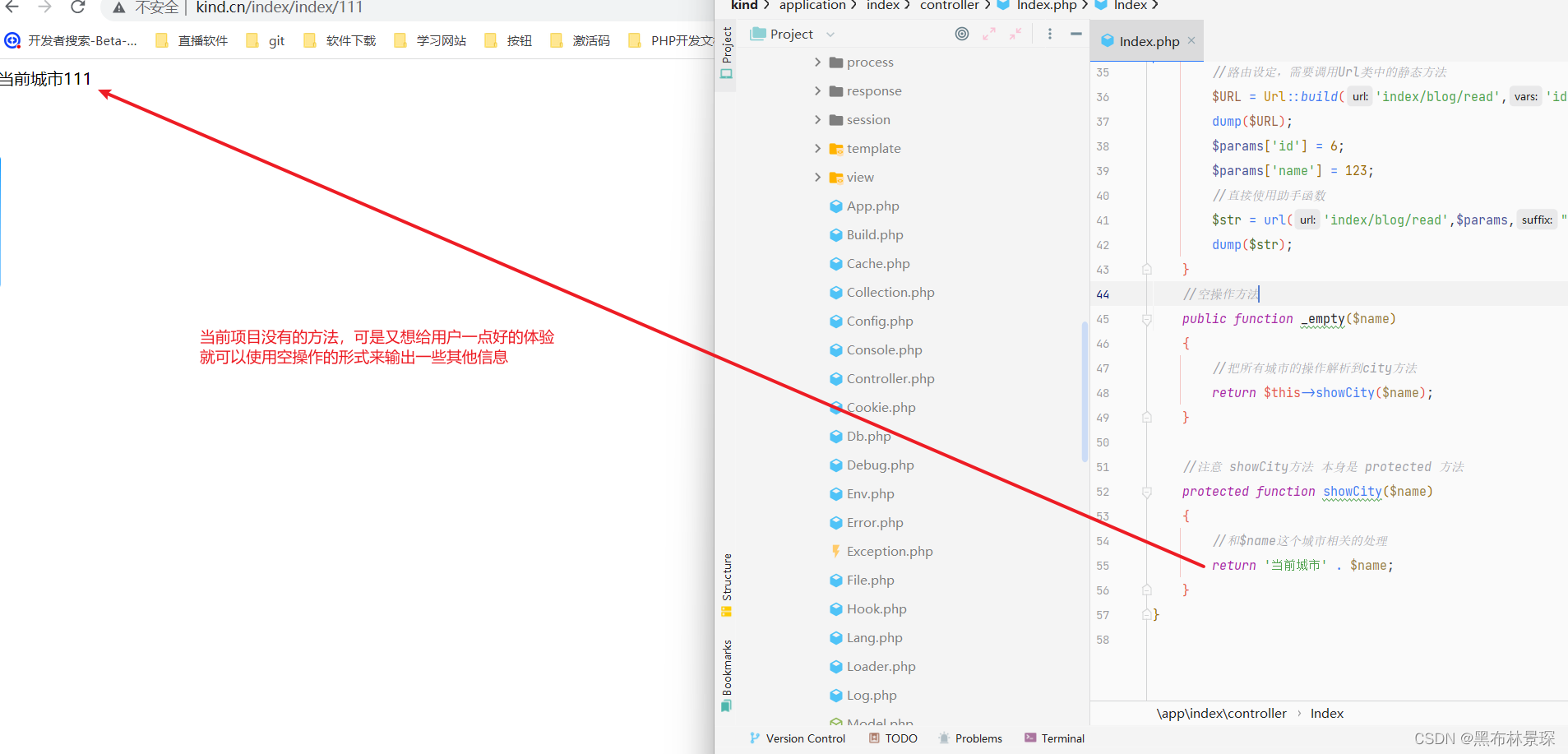Open the Terminal tool window
The height and width of the screenshot is (754, 1568).
click(x=1055, y=738)
